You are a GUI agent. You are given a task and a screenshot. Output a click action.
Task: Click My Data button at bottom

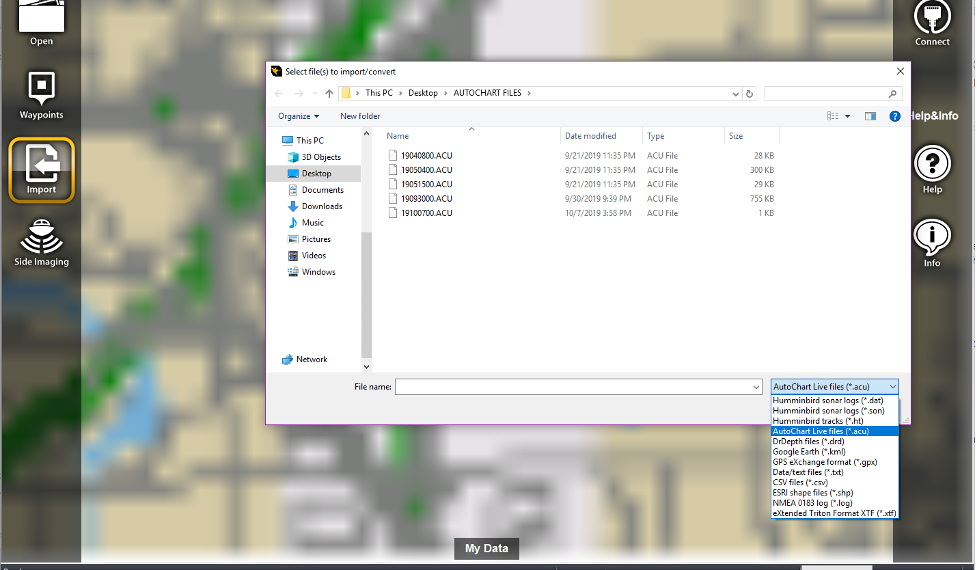coord(487,548)
